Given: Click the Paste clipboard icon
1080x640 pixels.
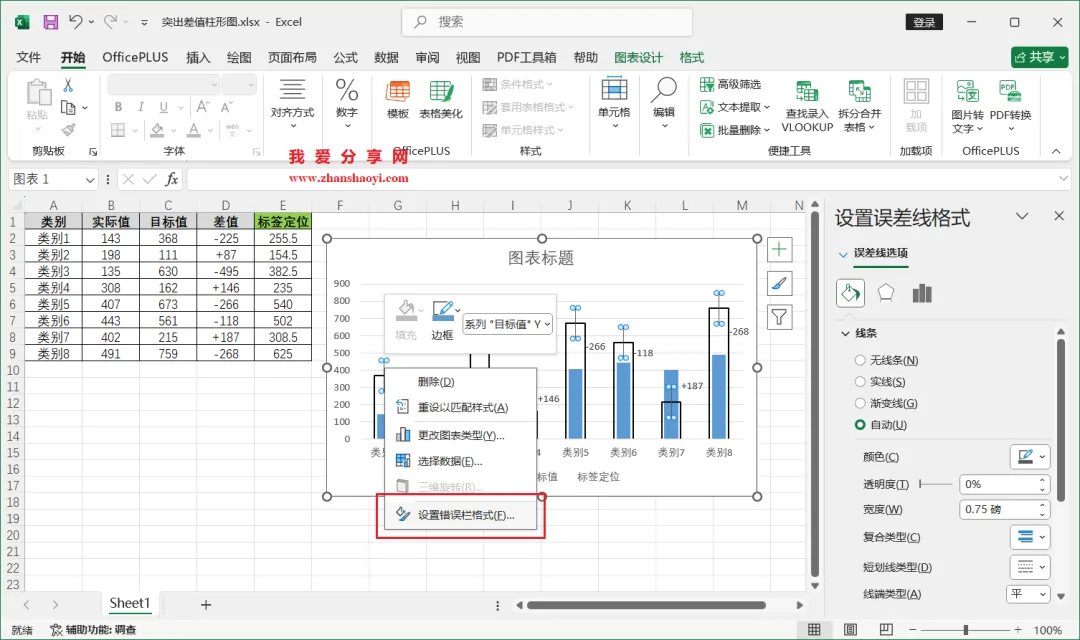Looking at the screenshot, I should [38, 92].
